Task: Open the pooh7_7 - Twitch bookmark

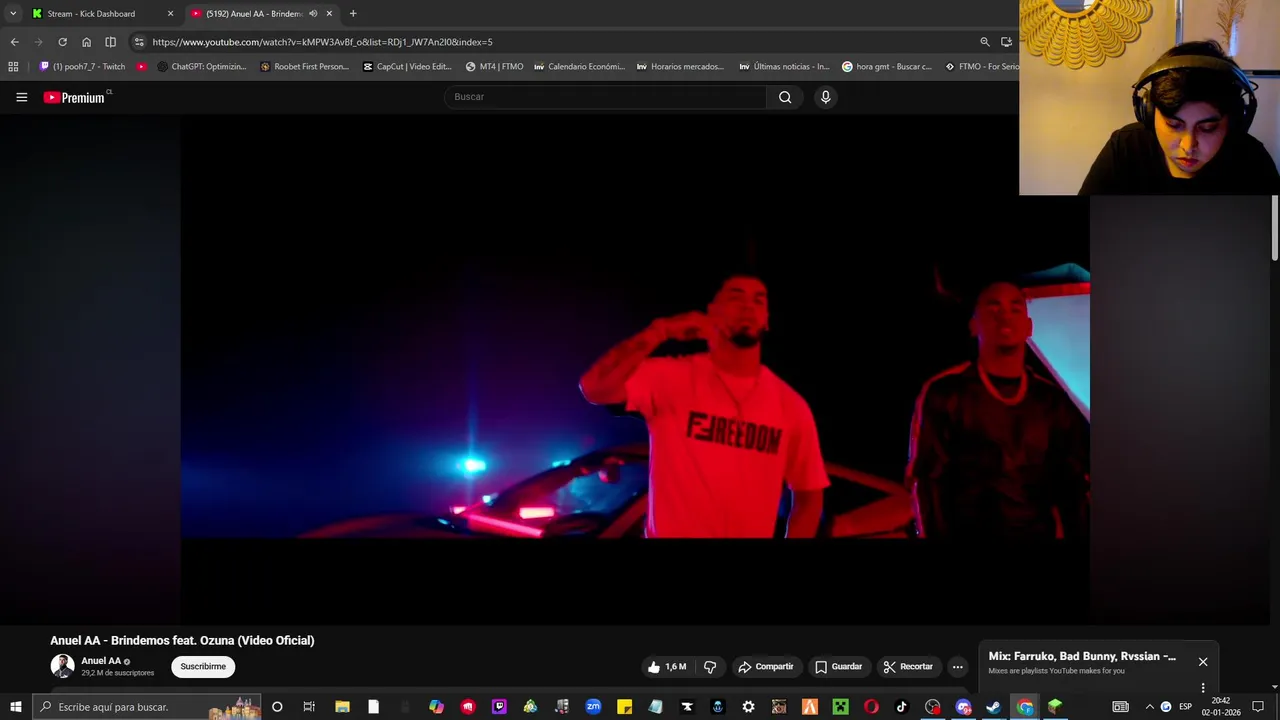Action: pos(82,67)
